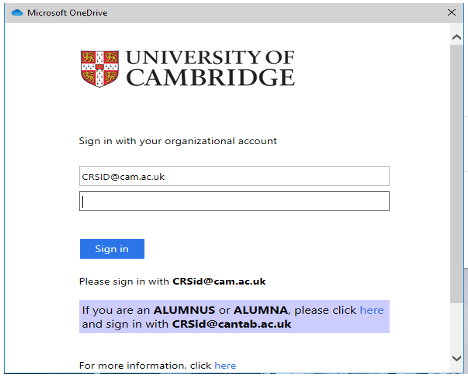The height and width of the screenshot is (376, 468).
Task: Click the University of Cambridge crest shield
Action: (x=100, y=69)
